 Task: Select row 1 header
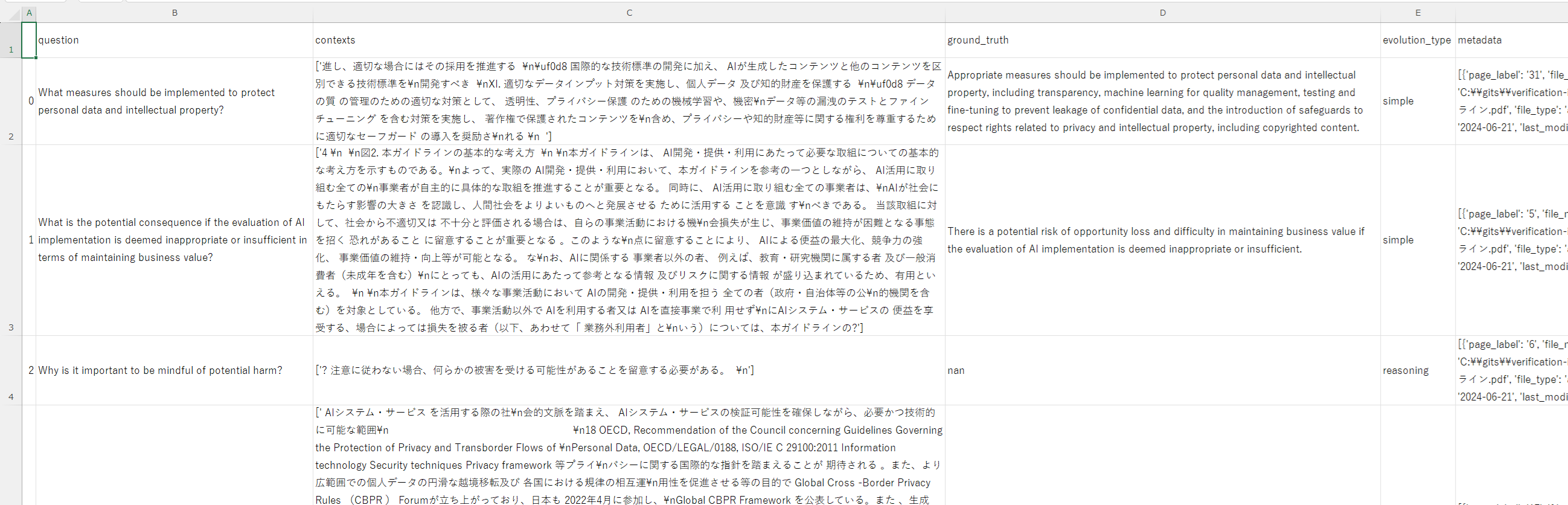point(11,40)
